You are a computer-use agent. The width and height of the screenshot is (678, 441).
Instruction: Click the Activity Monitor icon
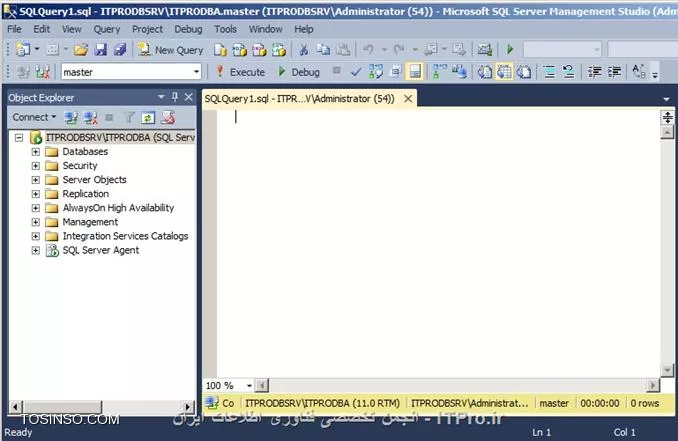[485, 50]
